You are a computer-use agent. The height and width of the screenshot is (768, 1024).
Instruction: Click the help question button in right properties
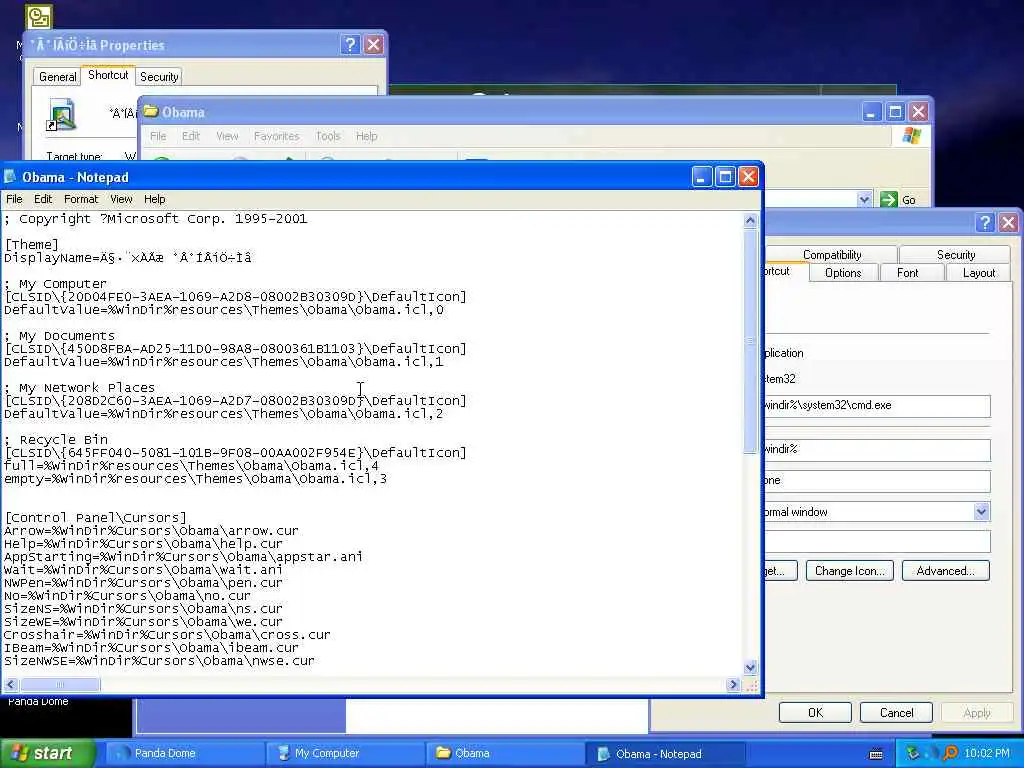click(985, 223)
